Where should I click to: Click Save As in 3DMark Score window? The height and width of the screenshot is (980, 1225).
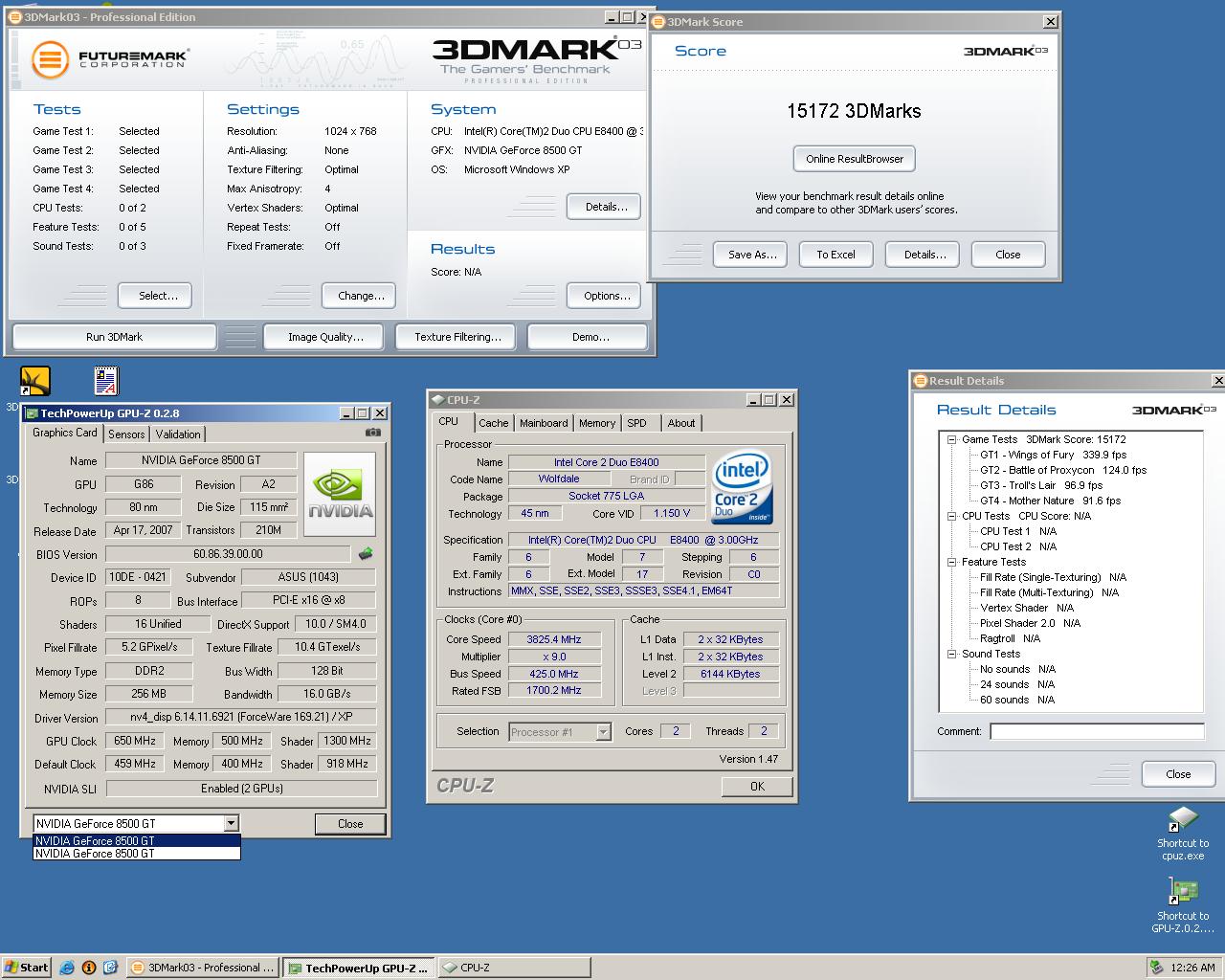pyautogui.click(x=751, y=255)
